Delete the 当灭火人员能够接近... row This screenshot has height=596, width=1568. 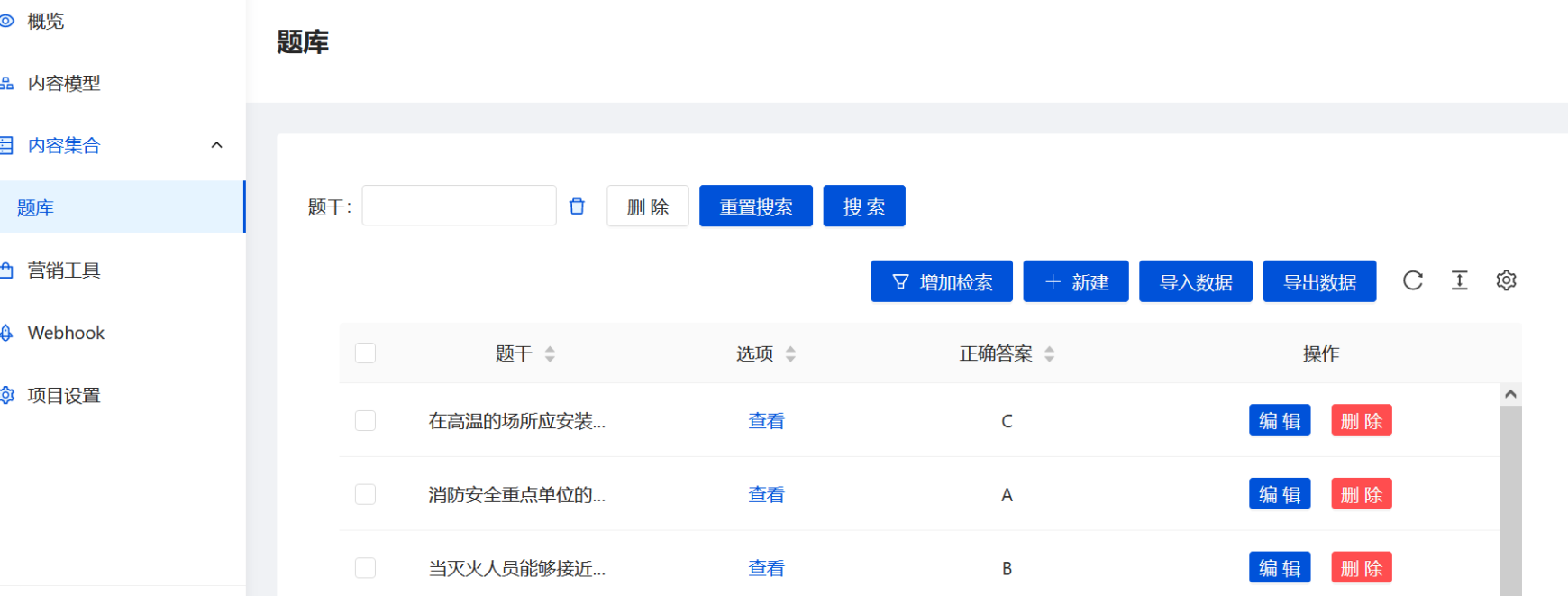[1362, 568]
